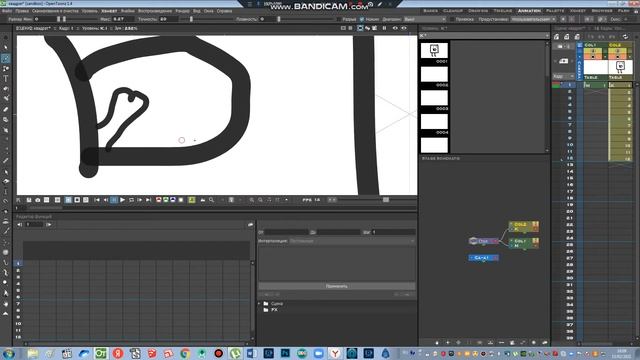The height and width of the screenshot is (360, 640).
Task: Click the Шаг input field
Action: pos(393,232)
